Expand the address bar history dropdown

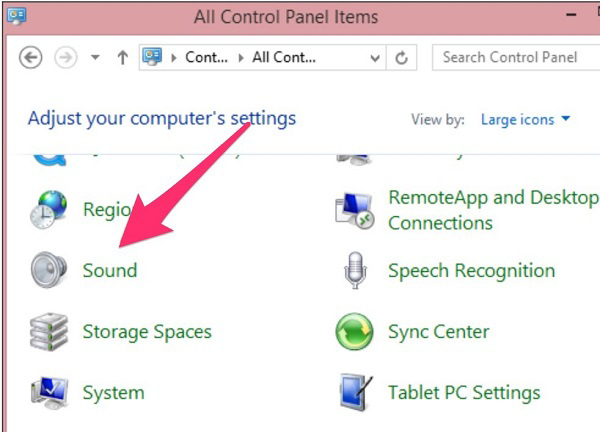[375, 57]
